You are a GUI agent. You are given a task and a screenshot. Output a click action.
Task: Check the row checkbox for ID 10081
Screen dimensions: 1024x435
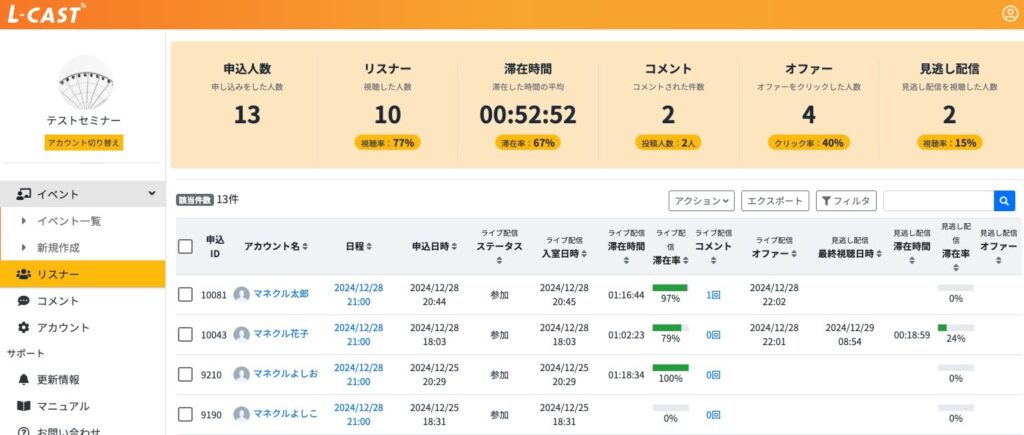[185, 295]
